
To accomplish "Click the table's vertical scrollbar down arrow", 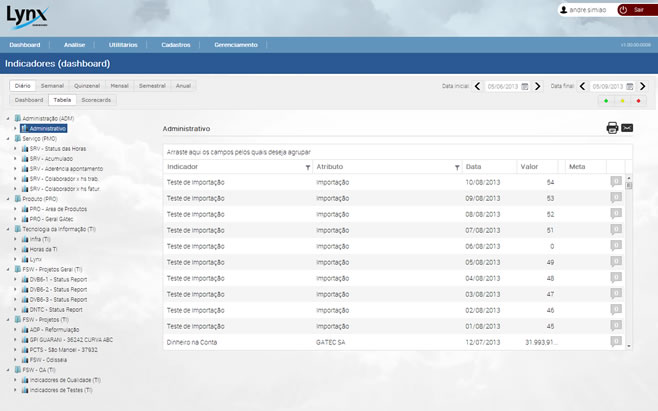I will pos(629,345).
